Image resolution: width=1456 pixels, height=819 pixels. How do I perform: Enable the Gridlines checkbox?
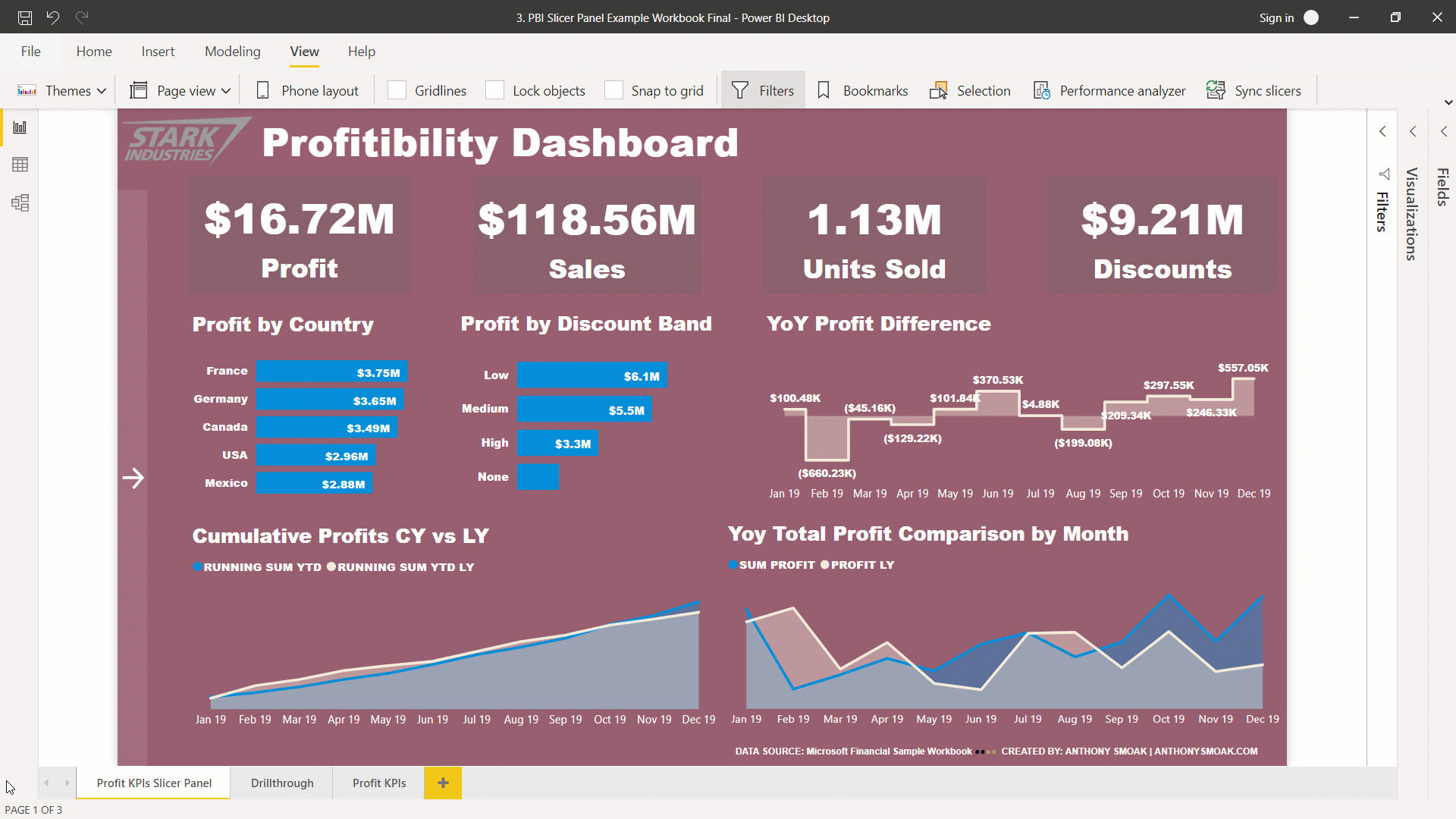coord(397,89)
